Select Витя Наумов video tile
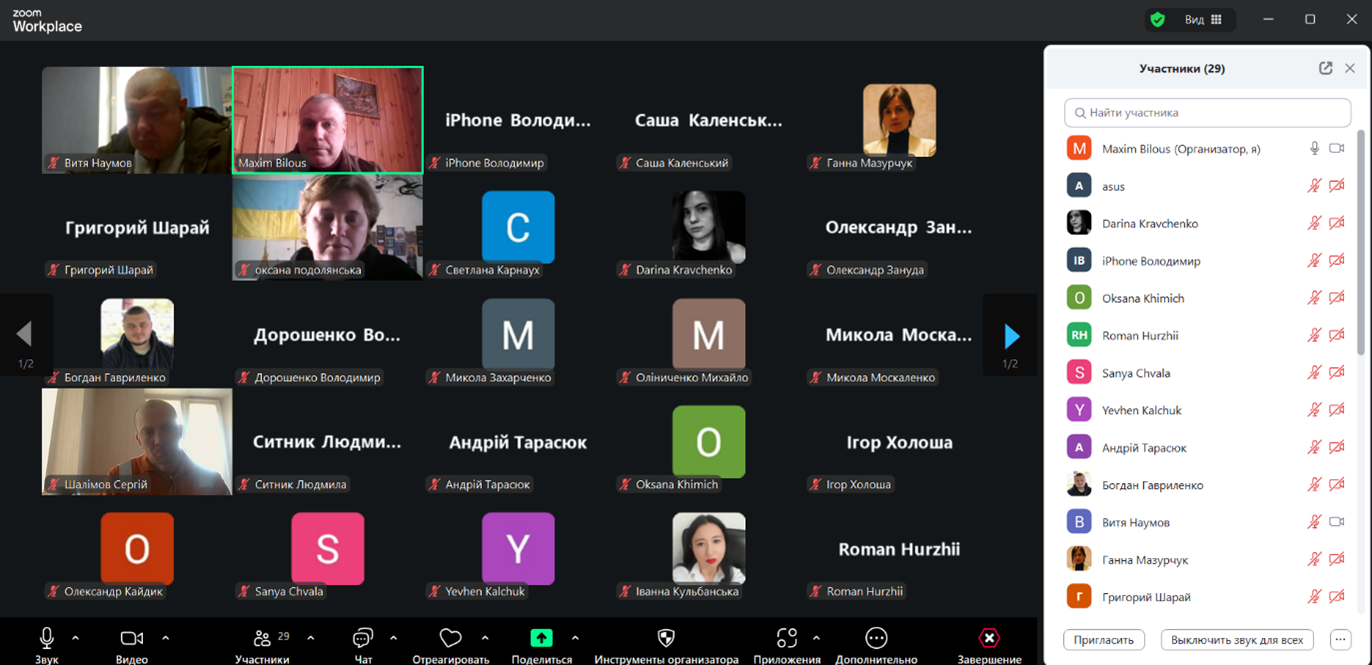Image resolution: width=1372 pixels, height=665 pixels. (x=137, y=120)
